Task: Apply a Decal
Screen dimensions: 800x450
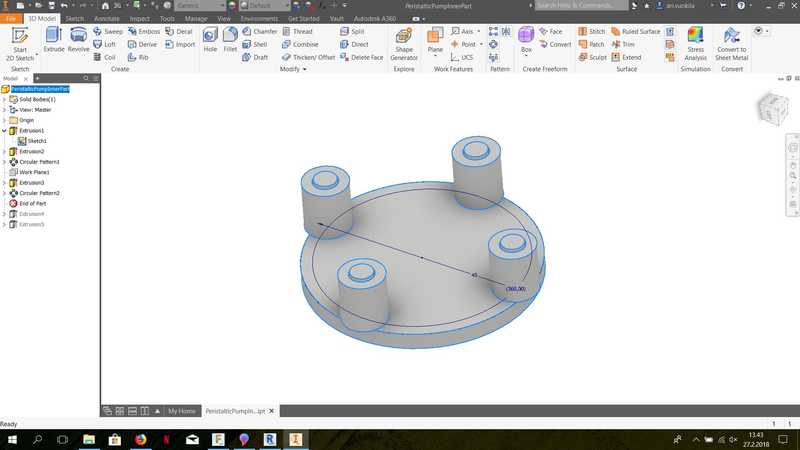Action: [x=179, y=32]
